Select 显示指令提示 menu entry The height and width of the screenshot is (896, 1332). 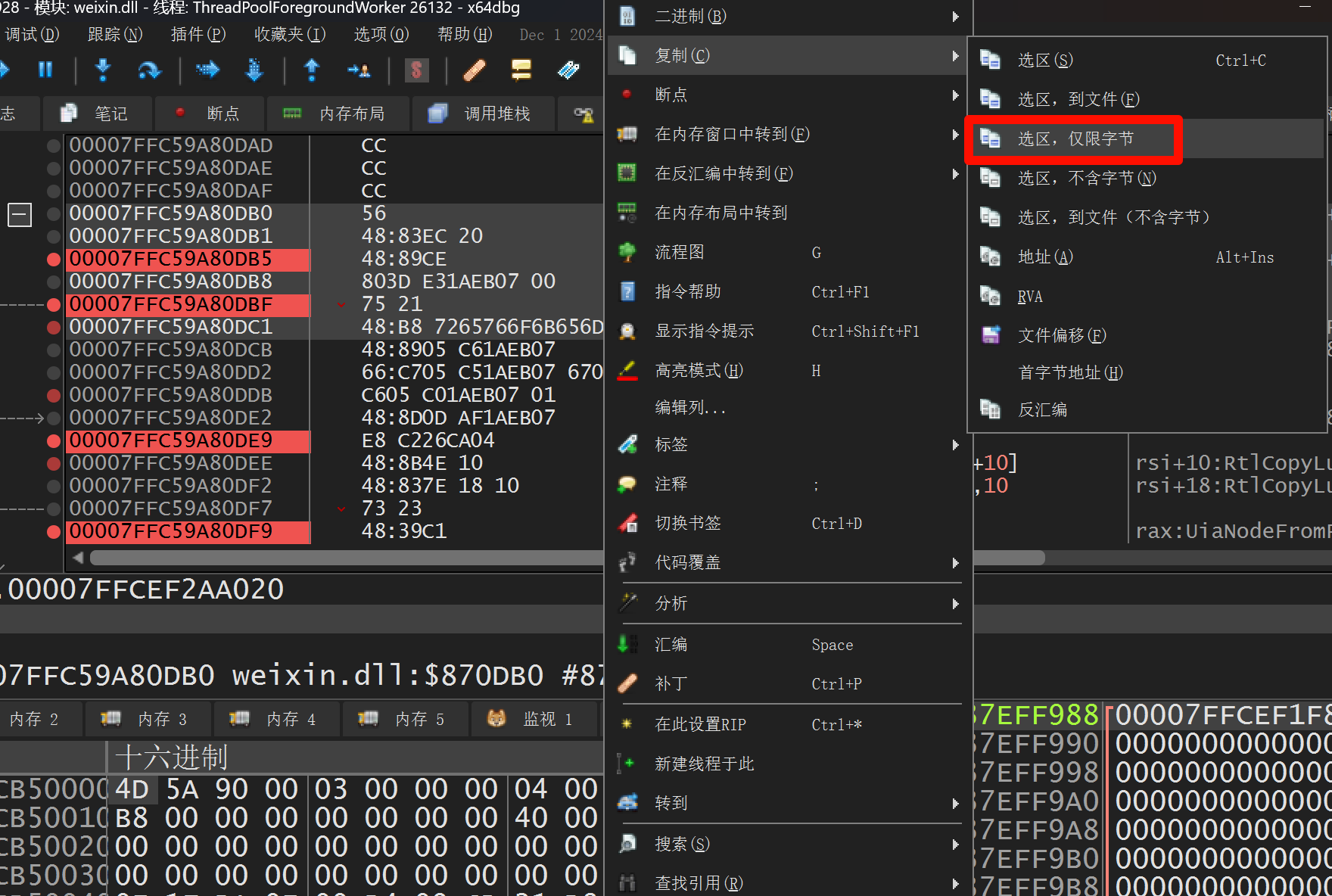pos(789,331)
